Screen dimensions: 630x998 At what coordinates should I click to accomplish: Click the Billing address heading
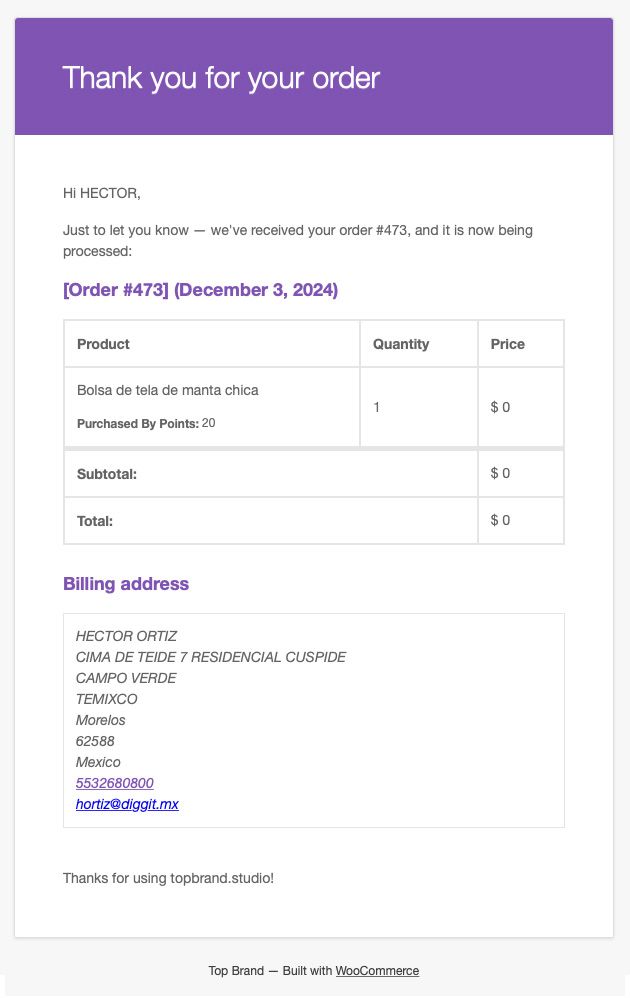point(126,584)
